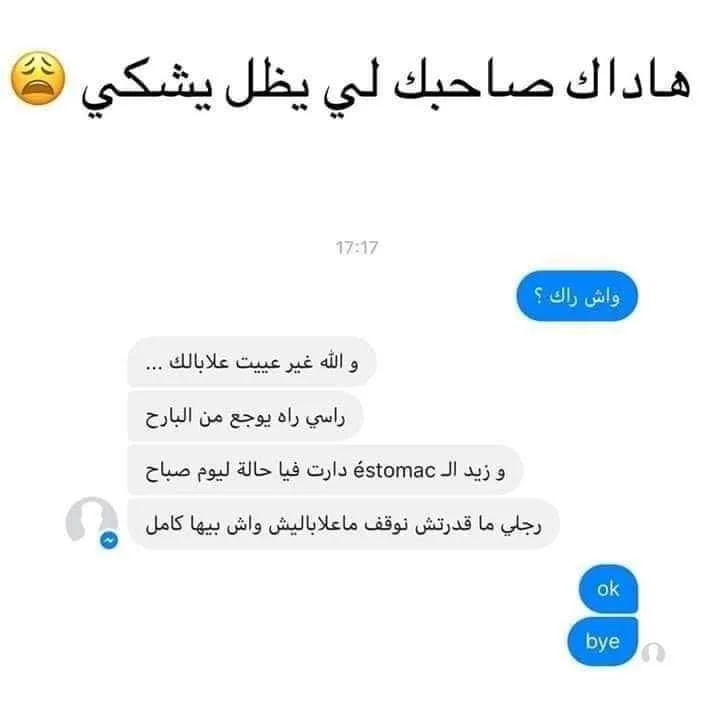Click the word 'هاداك' in the headline
The image size is (720, 720).
[x=630, y=83]
